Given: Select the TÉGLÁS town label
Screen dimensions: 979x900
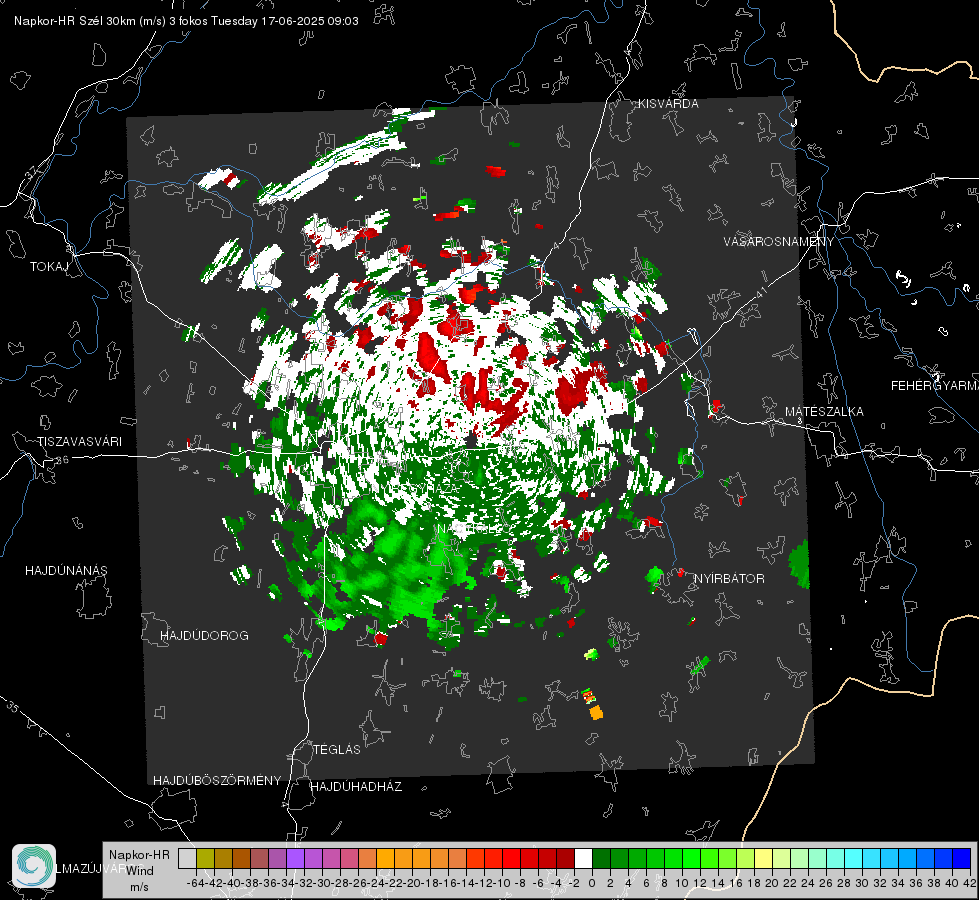Looking at the screenshot, I should tap(337, 749).
